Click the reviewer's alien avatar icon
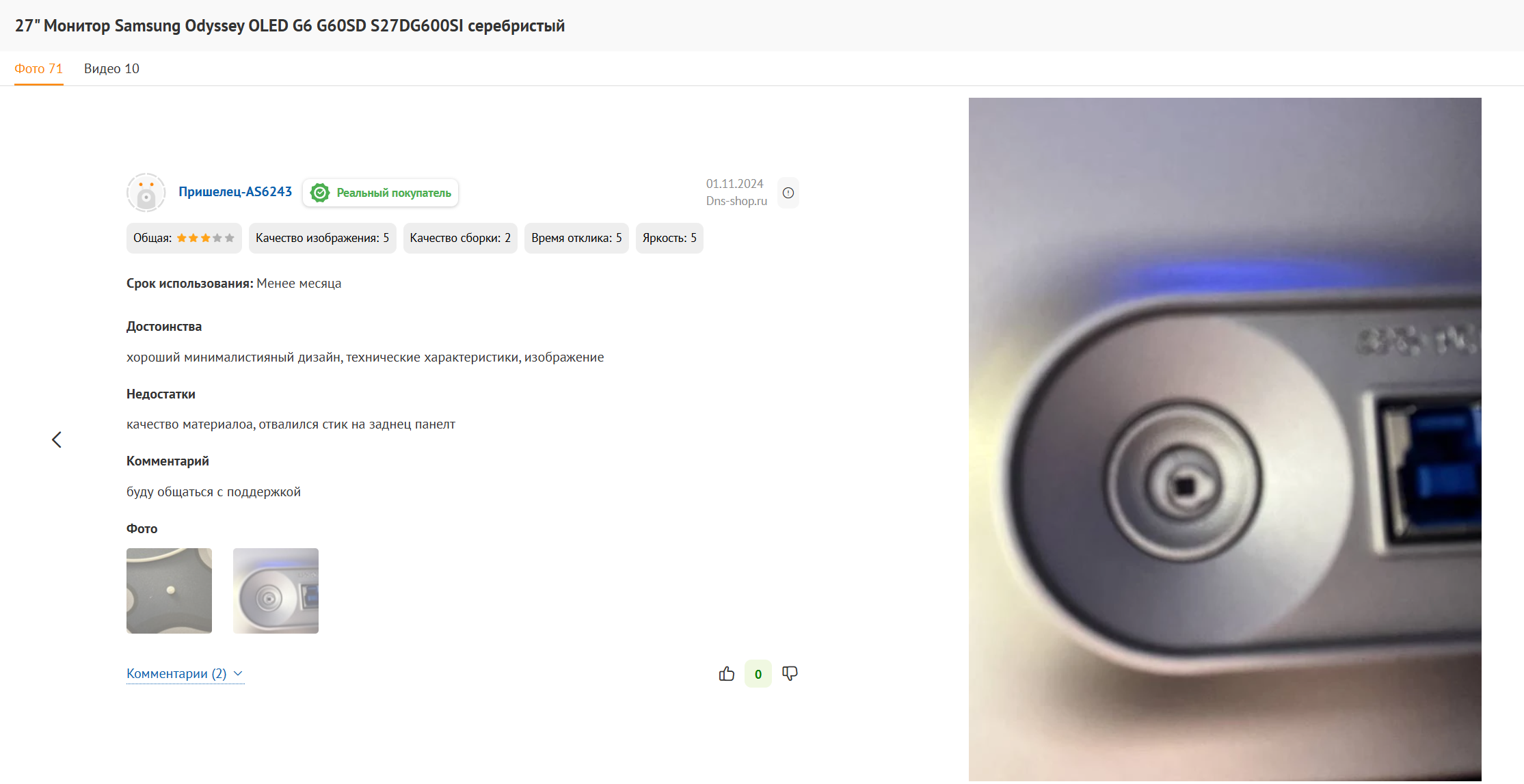 click(x=146, y=193)
